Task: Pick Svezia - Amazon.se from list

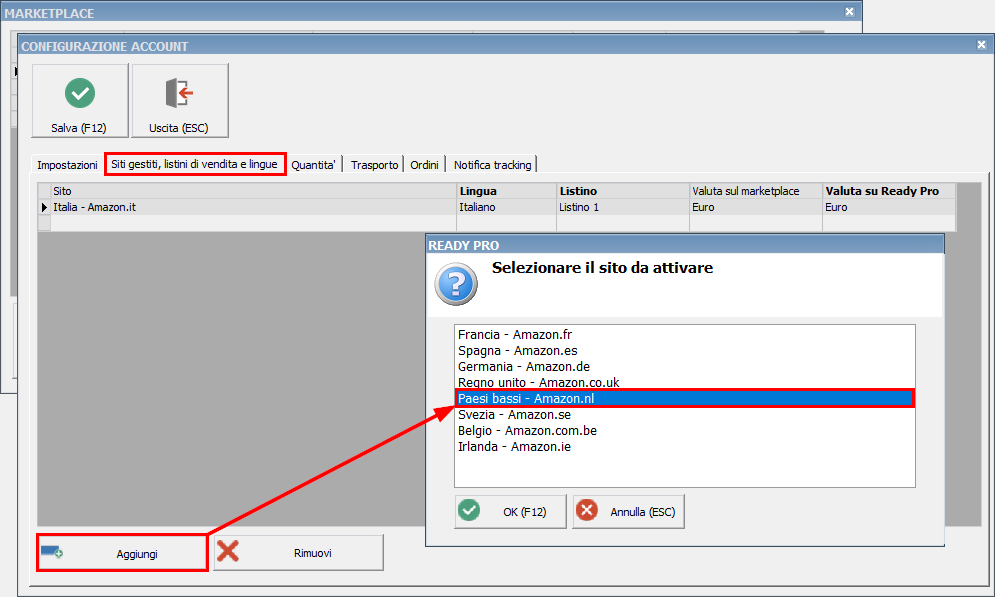Action: point(685,414)
